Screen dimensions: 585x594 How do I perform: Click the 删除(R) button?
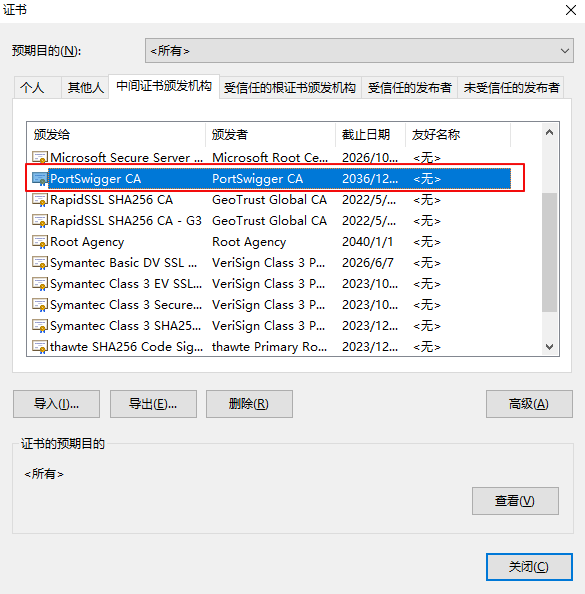pos(249,404)
